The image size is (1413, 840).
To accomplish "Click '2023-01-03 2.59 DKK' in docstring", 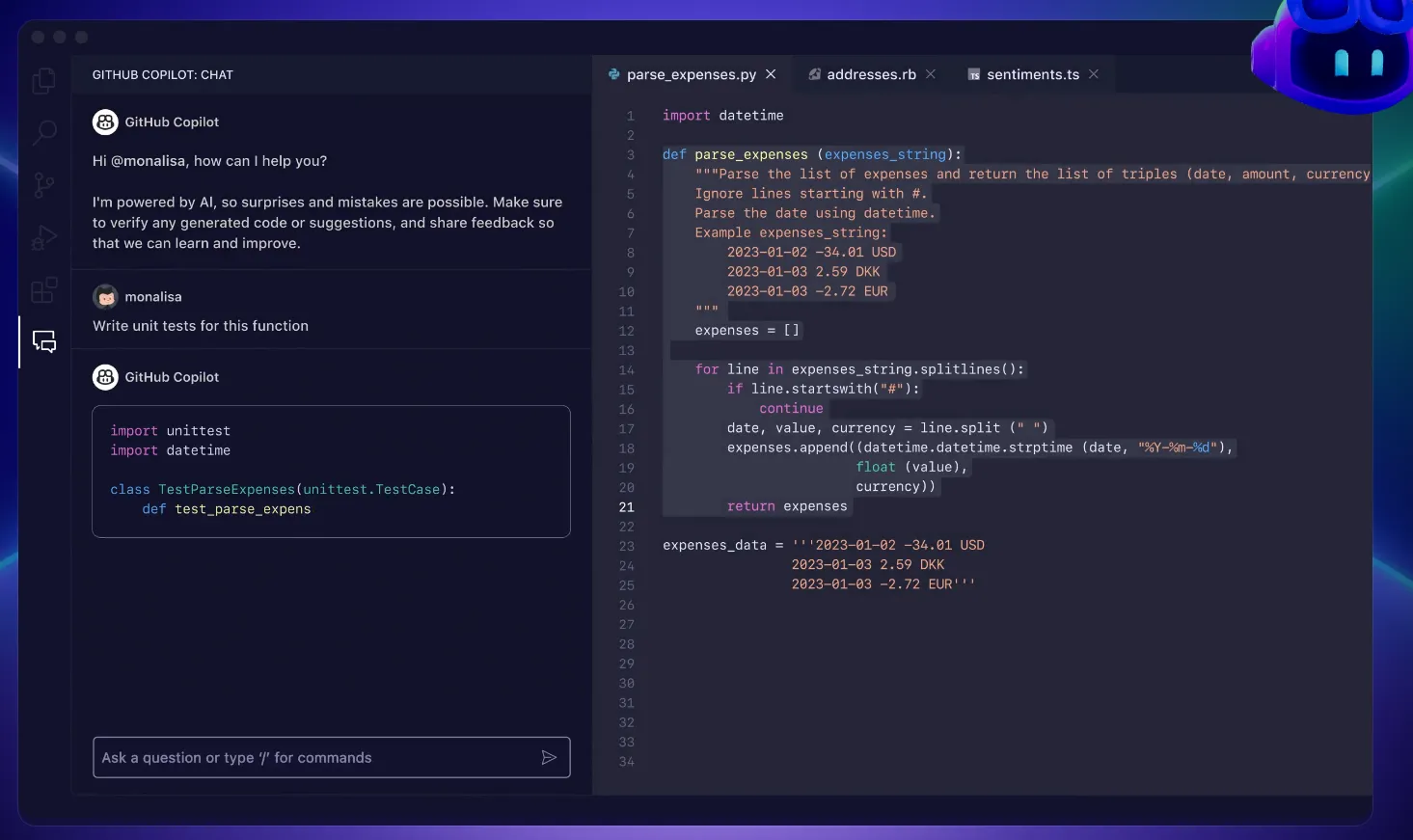I will point(803,272).
